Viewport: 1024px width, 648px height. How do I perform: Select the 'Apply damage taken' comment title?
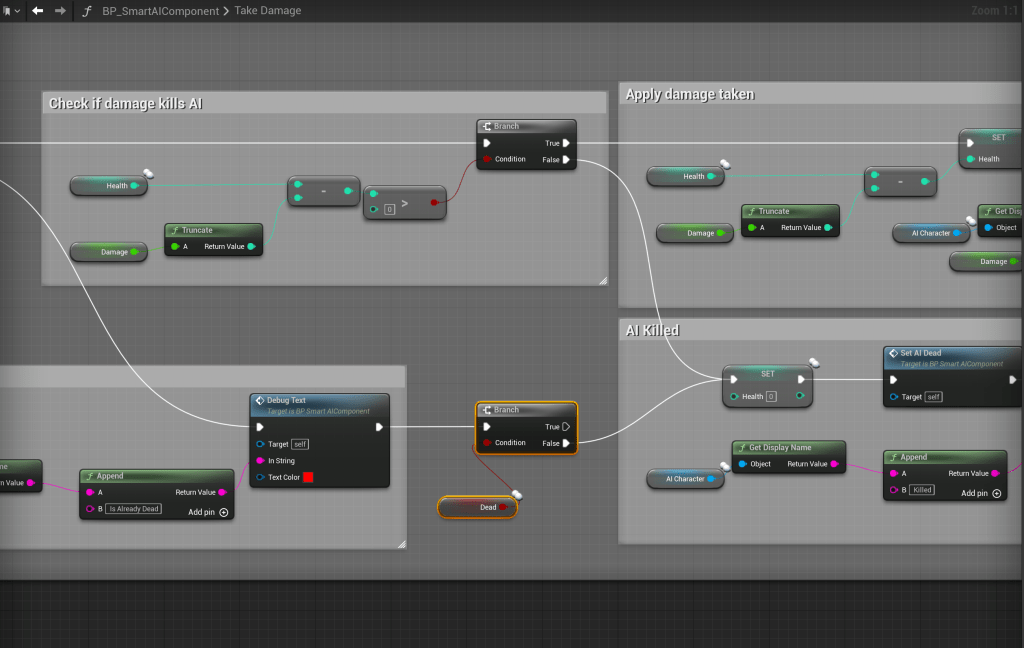click(x=690, y=94)
